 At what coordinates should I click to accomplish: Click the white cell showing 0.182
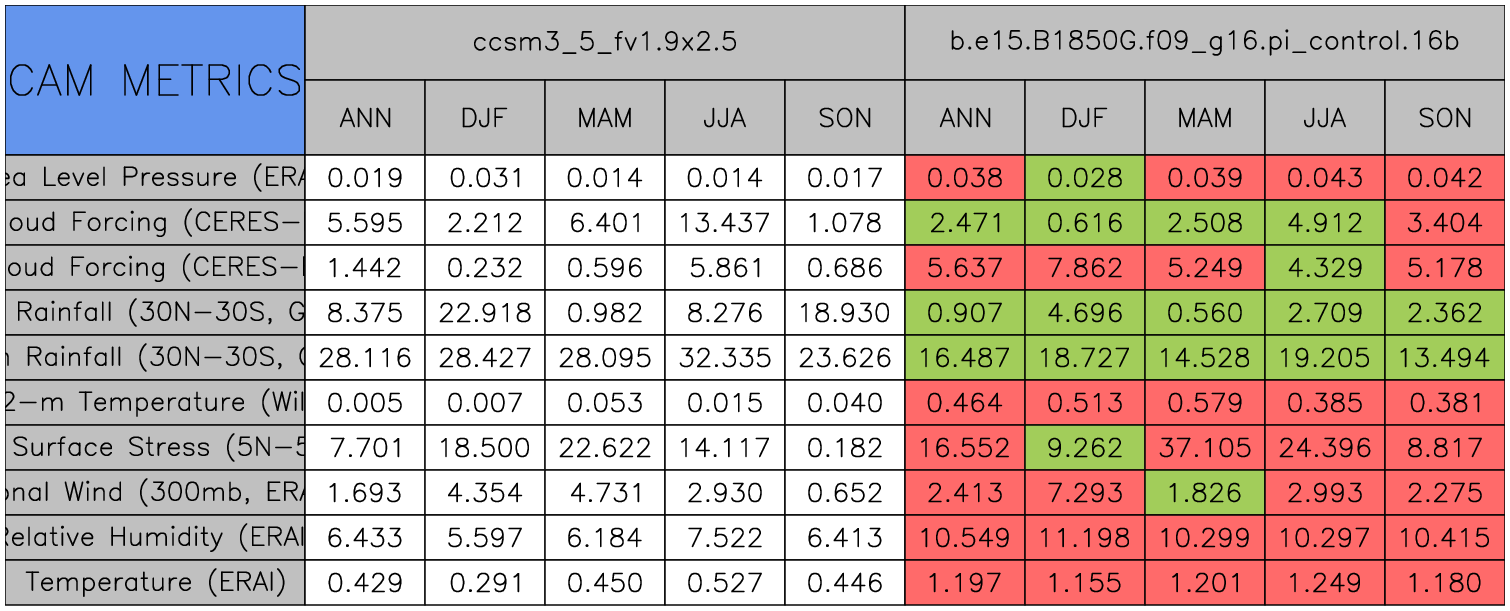pos(844,447)
